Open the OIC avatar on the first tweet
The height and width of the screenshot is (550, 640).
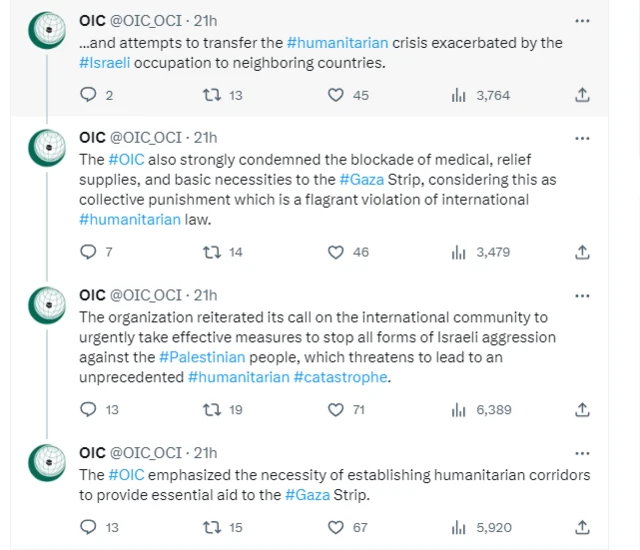[x=48, y=32]
